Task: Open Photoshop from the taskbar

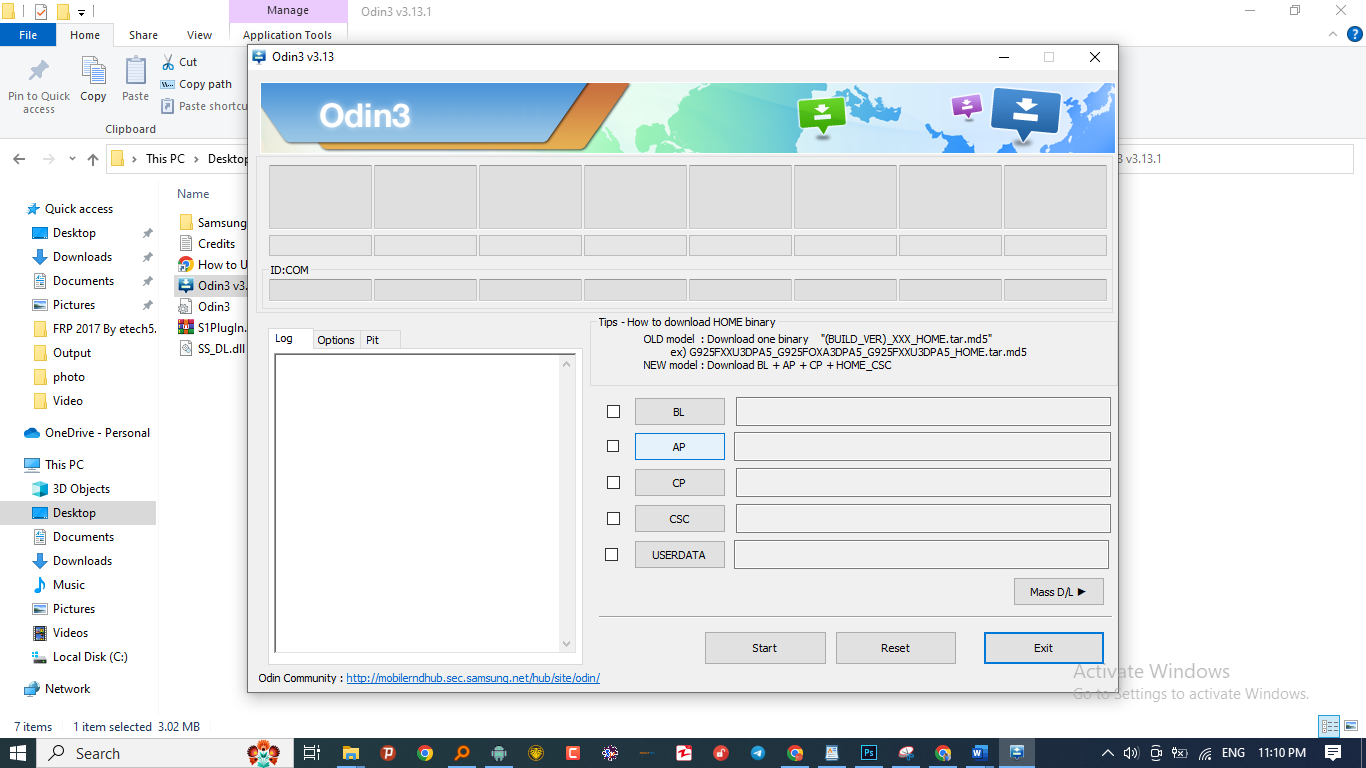Action: (x=869, y=753)
